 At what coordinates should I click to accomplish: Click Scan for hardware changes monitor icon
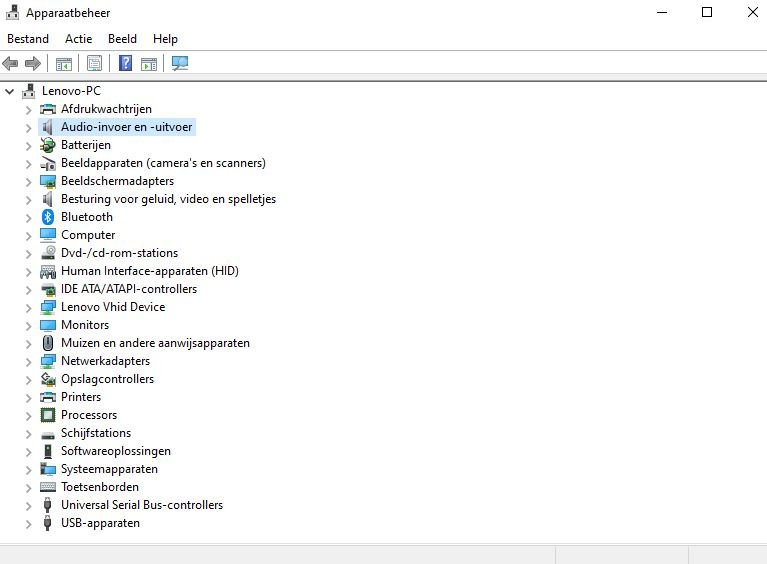click(180, 63)
